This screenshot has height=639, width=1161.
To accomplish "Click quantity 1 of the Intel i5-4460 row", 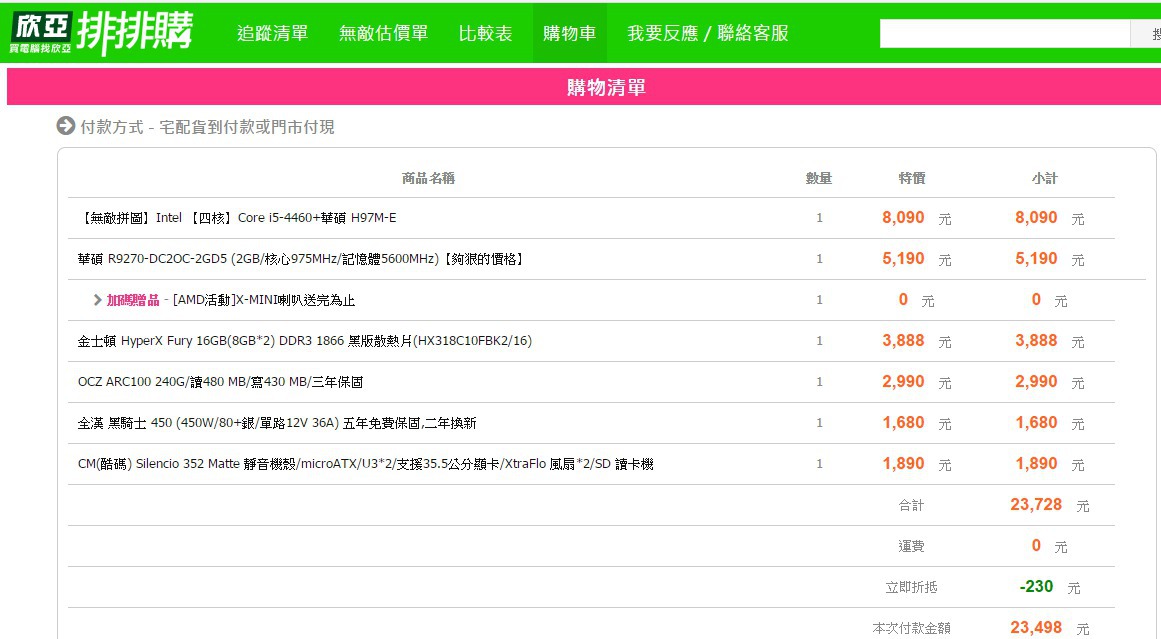I will pos(820,218).
